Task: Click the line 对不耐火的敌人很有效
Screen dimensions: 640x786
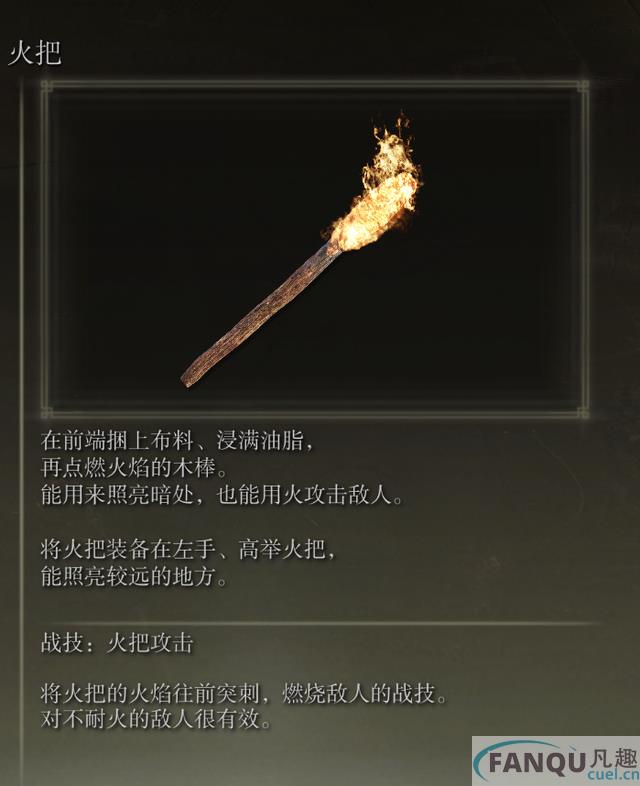Action: click(156, 719)
